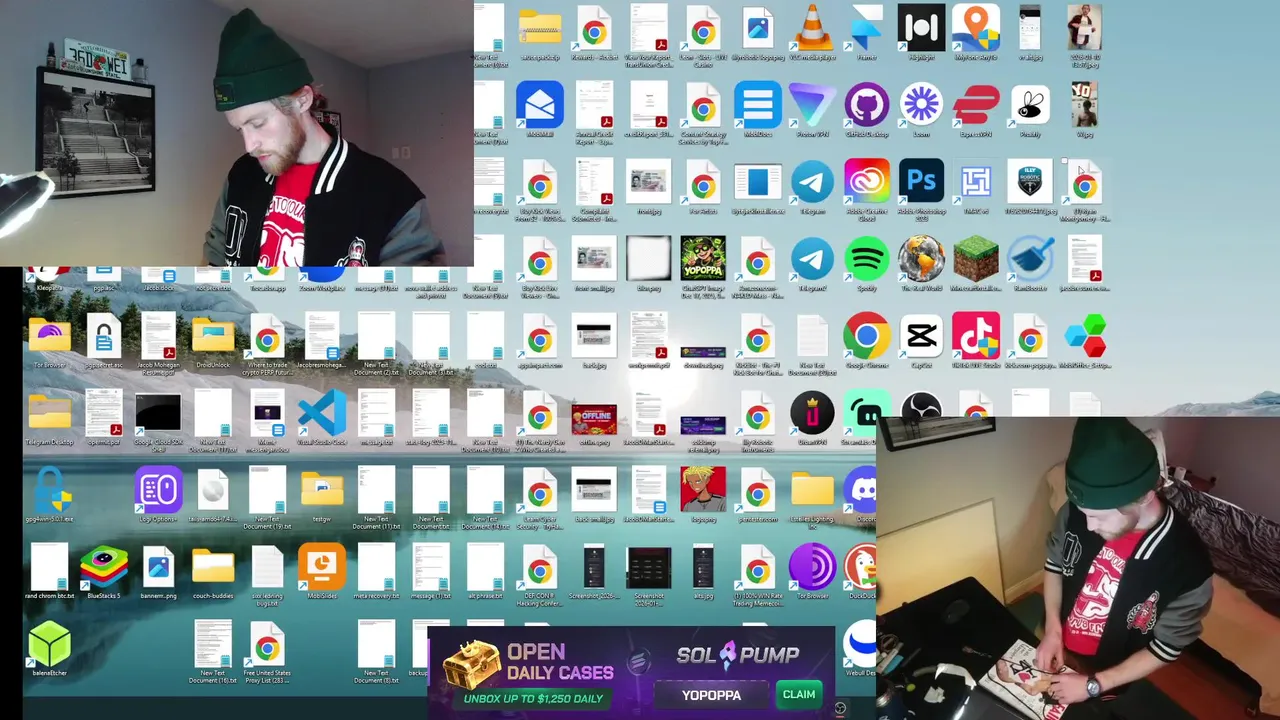The height and width of the screenshot is (720, 1280).
Task: Launch the Google Chrome desktop shortcut
Action: tap(867, 337)
